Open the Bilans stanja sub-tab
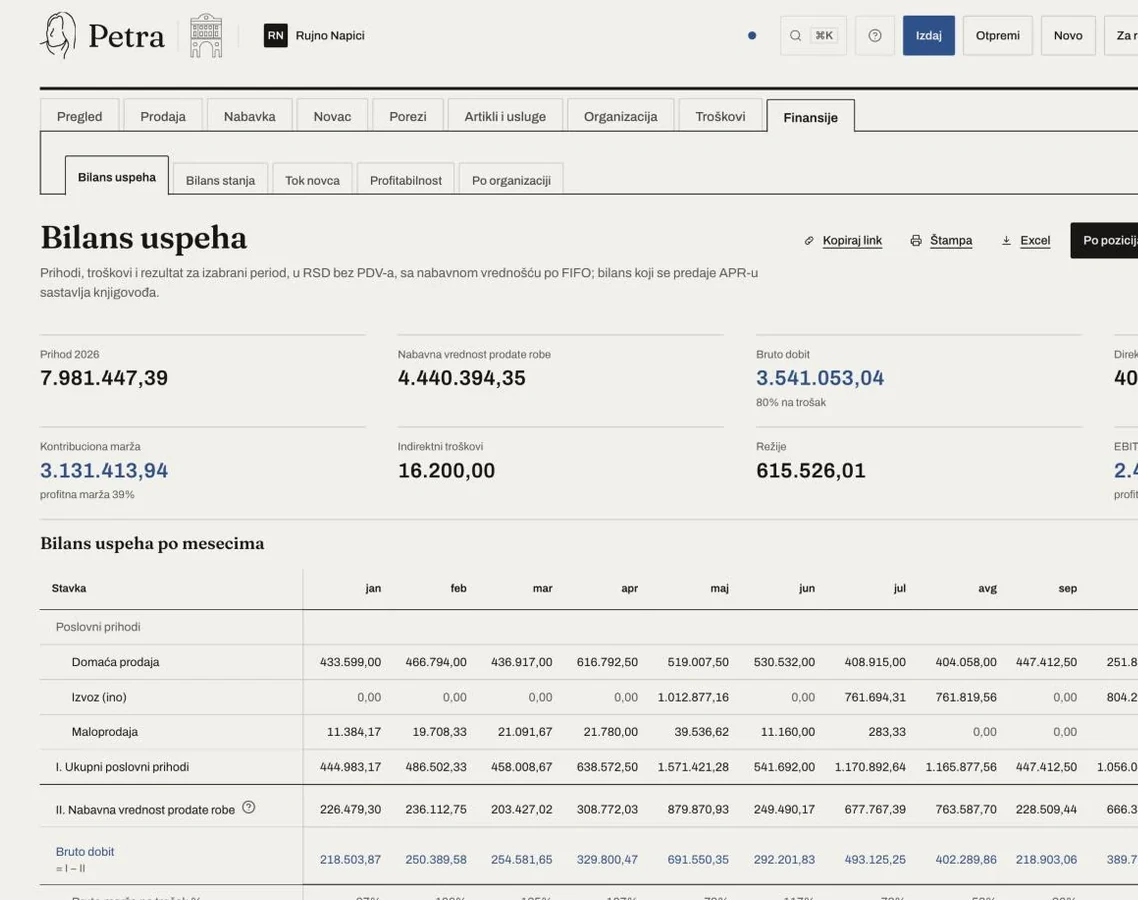Screen dimensions: 1138x900 (x=221, y=180)
